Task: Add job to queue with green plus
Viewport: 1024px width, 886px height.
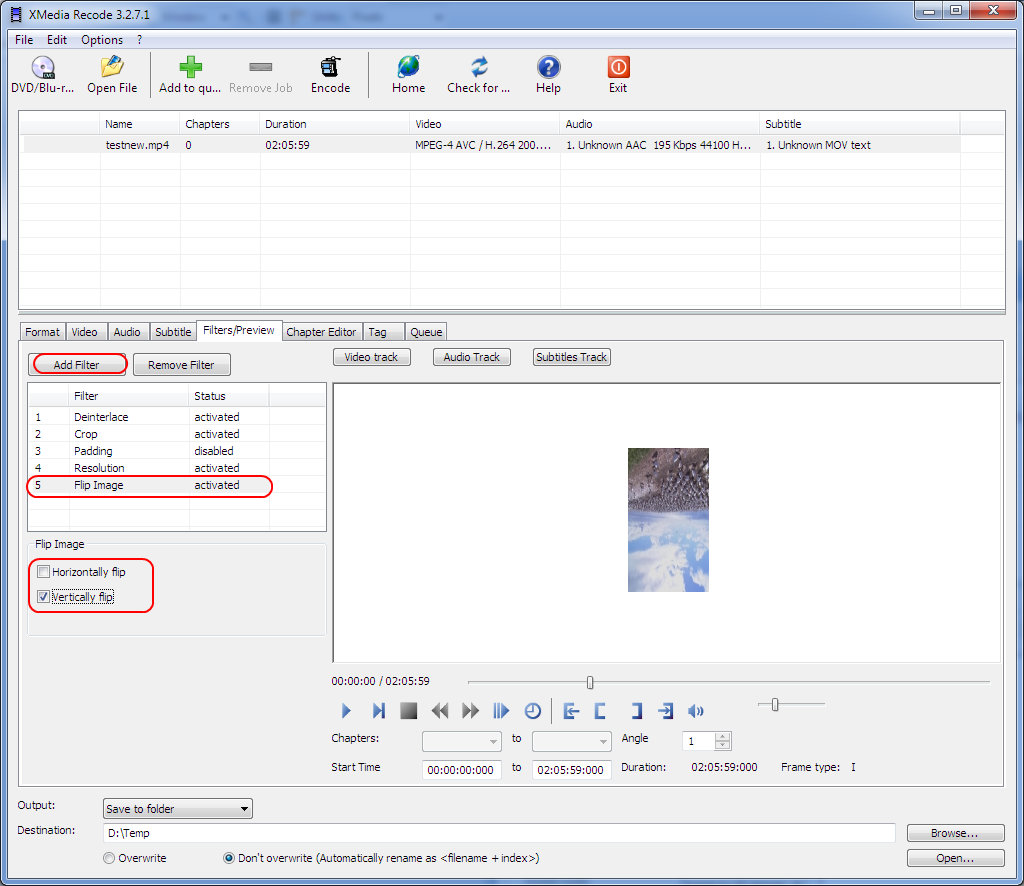Action: click(191, 67)
